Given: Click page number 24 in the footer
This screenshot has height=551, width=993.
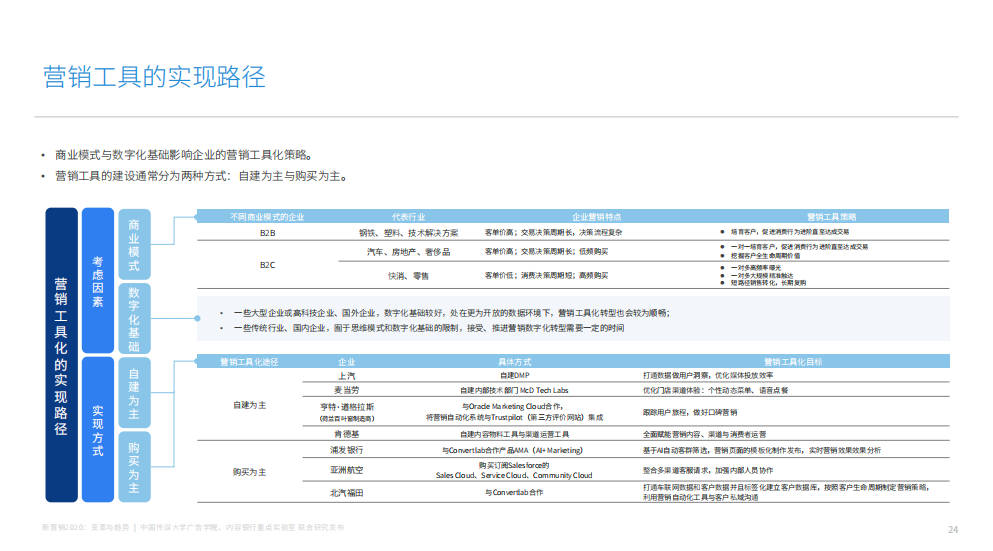Looking at the screenshot, I should [x=952, y=529].
